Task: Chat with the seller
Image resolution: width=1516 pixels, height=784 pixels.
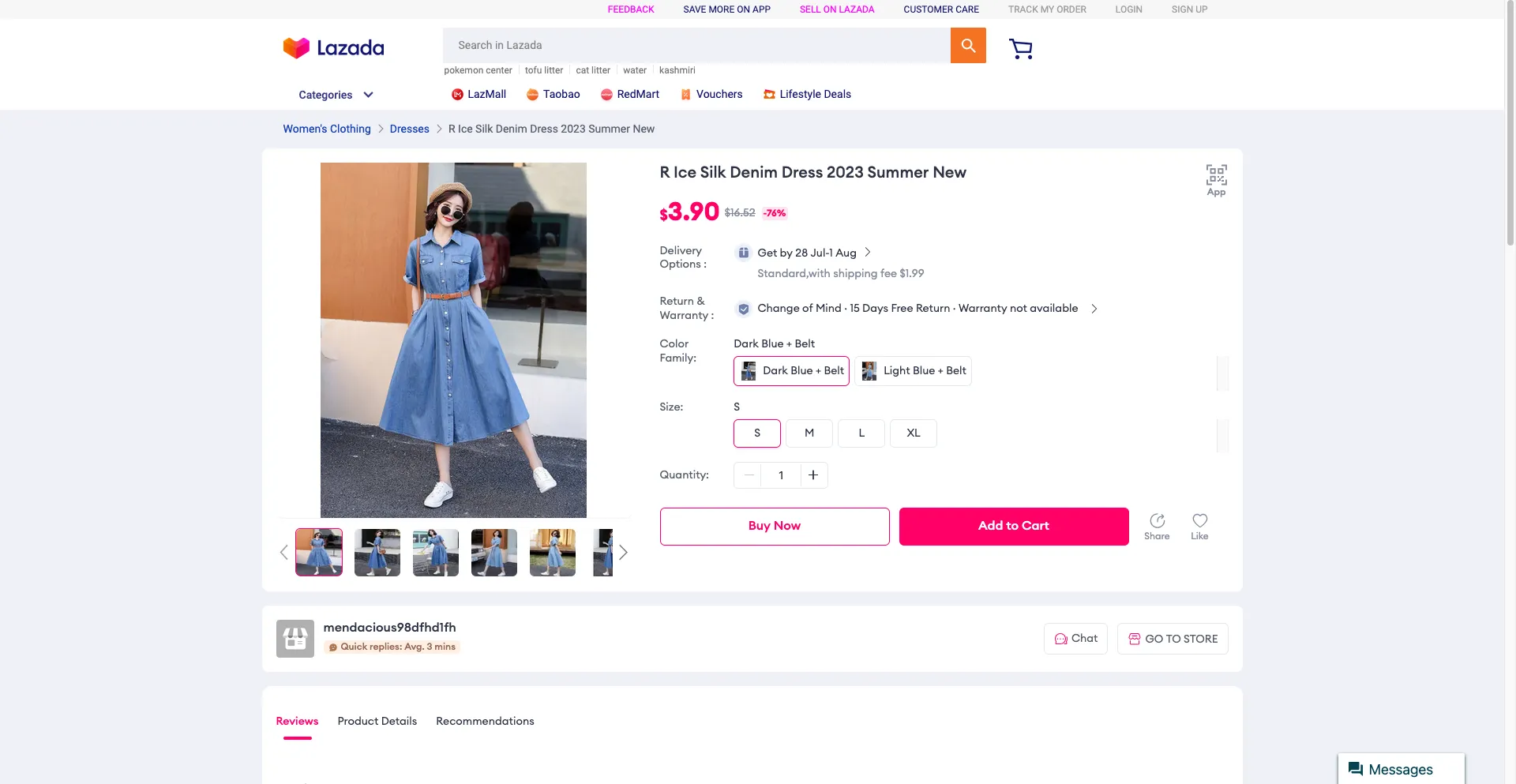Action: click(x=1075, y=639)
